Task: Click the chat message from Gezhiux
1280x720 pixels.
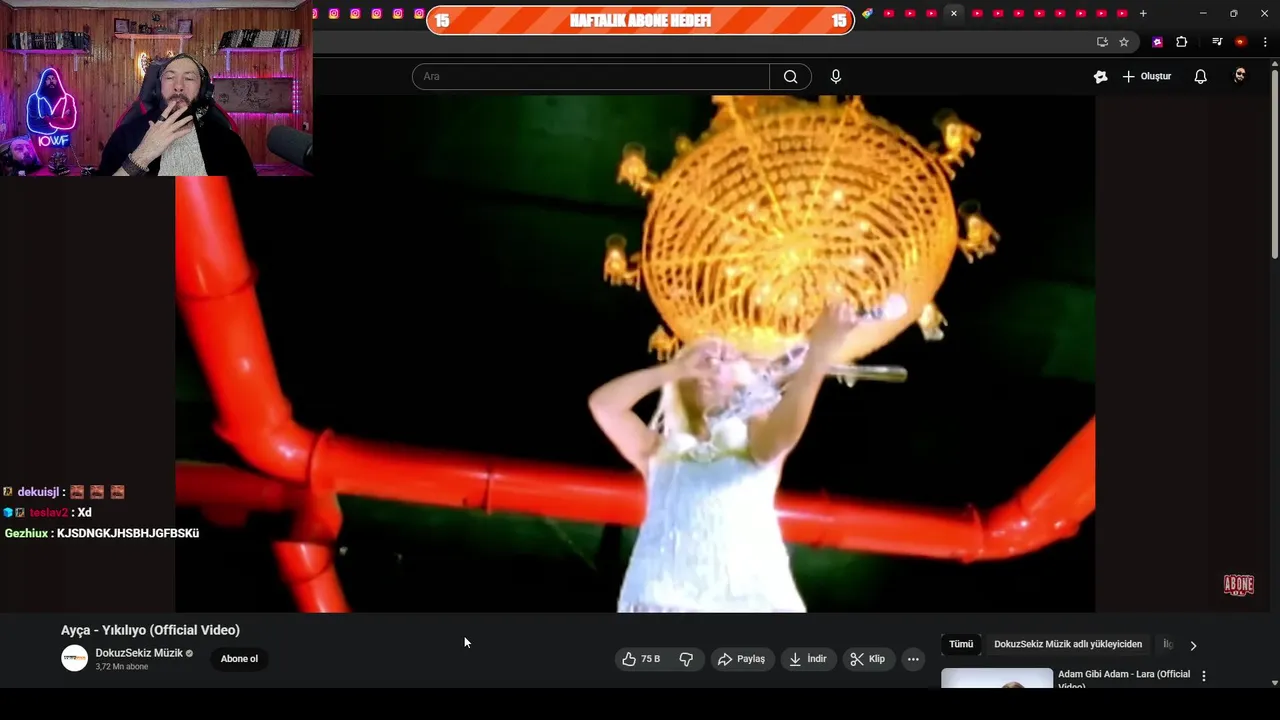Action: click(102, 534)
